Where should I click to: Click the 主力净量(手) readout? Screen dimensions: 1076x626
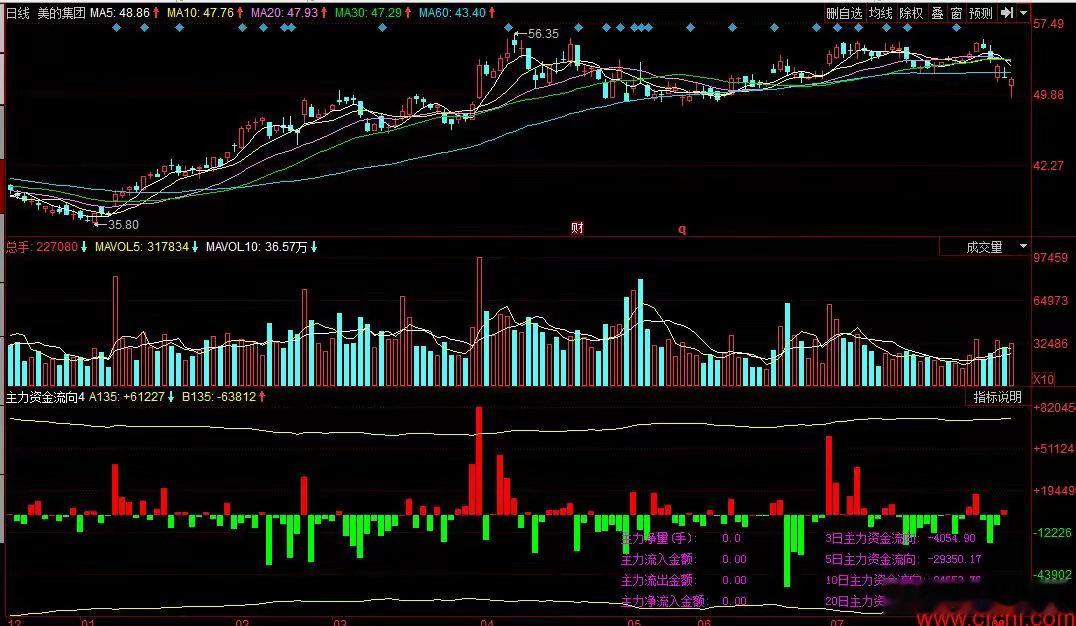tap(682, 538)
